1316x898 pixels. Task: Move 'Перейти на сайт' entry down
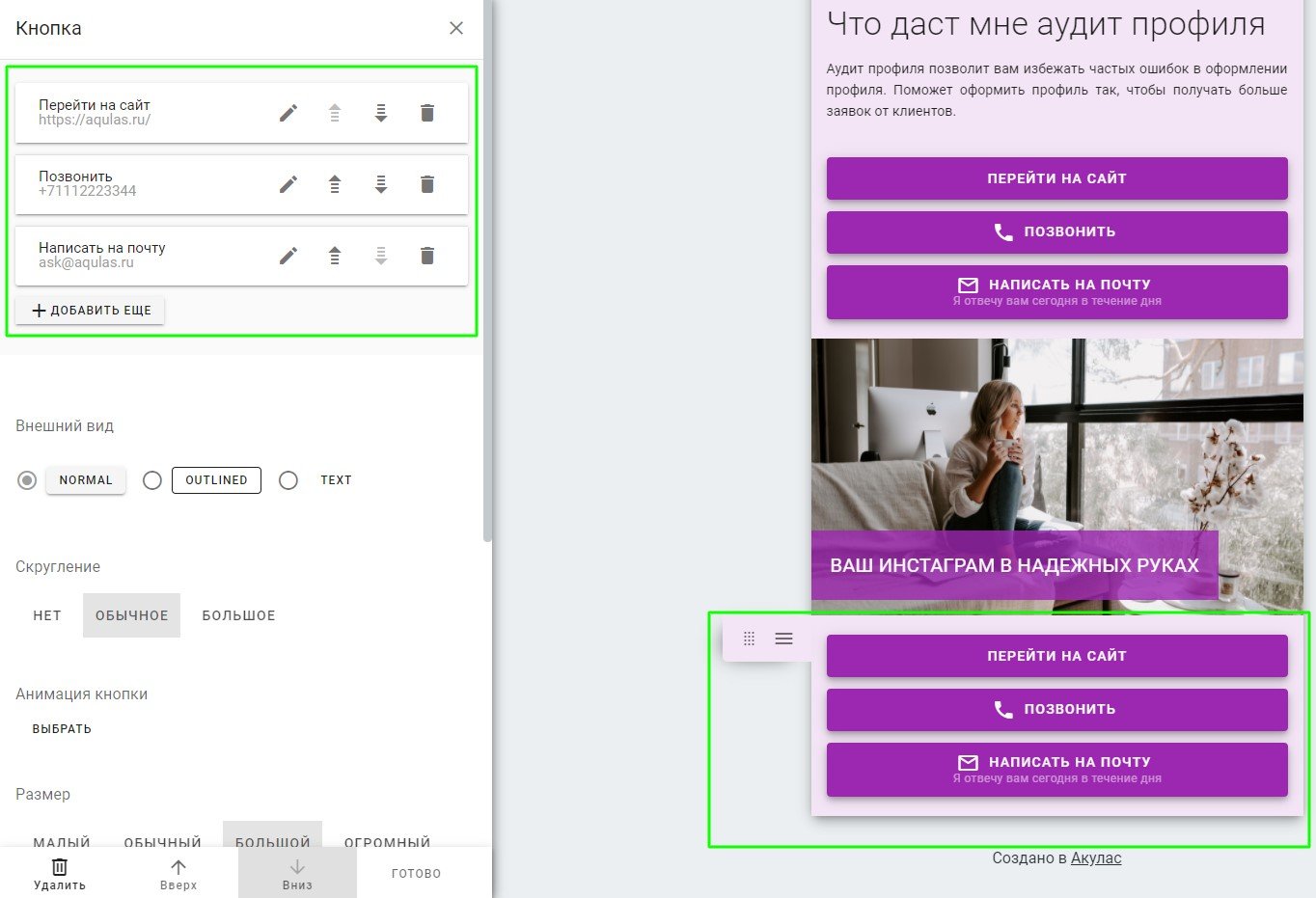pos(381,113)
